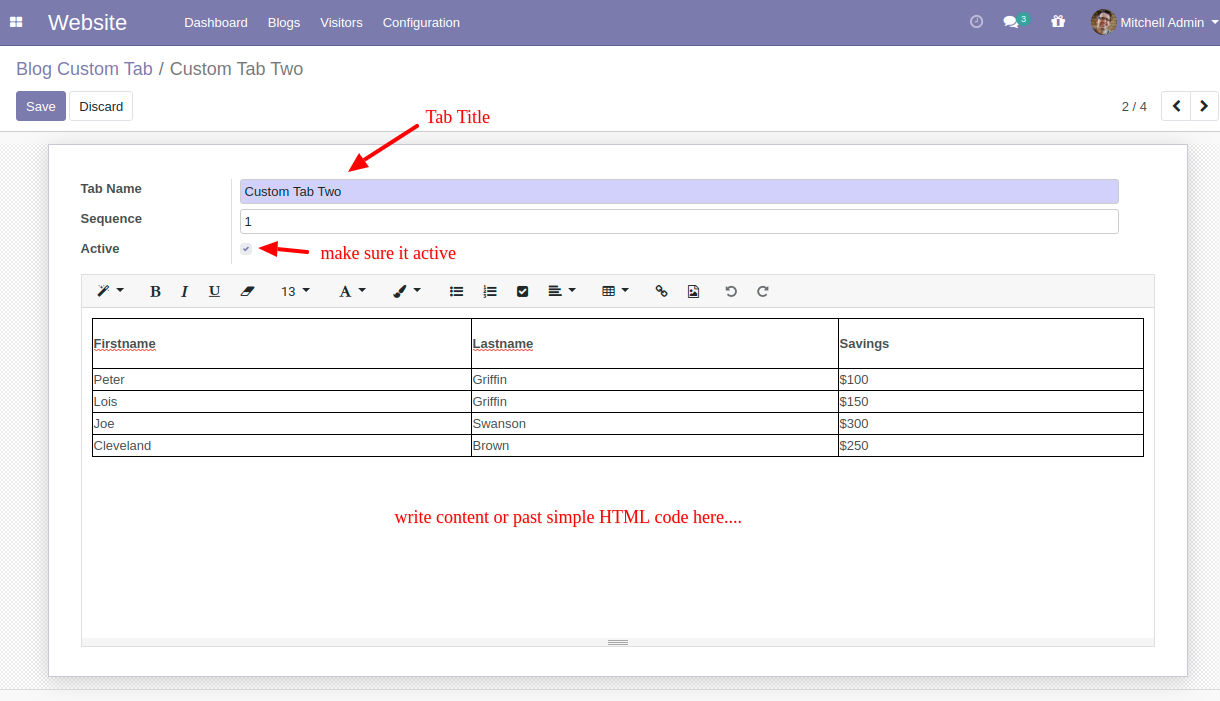
Task: Go to next record arrow
Action: [x=1205, y=106]
